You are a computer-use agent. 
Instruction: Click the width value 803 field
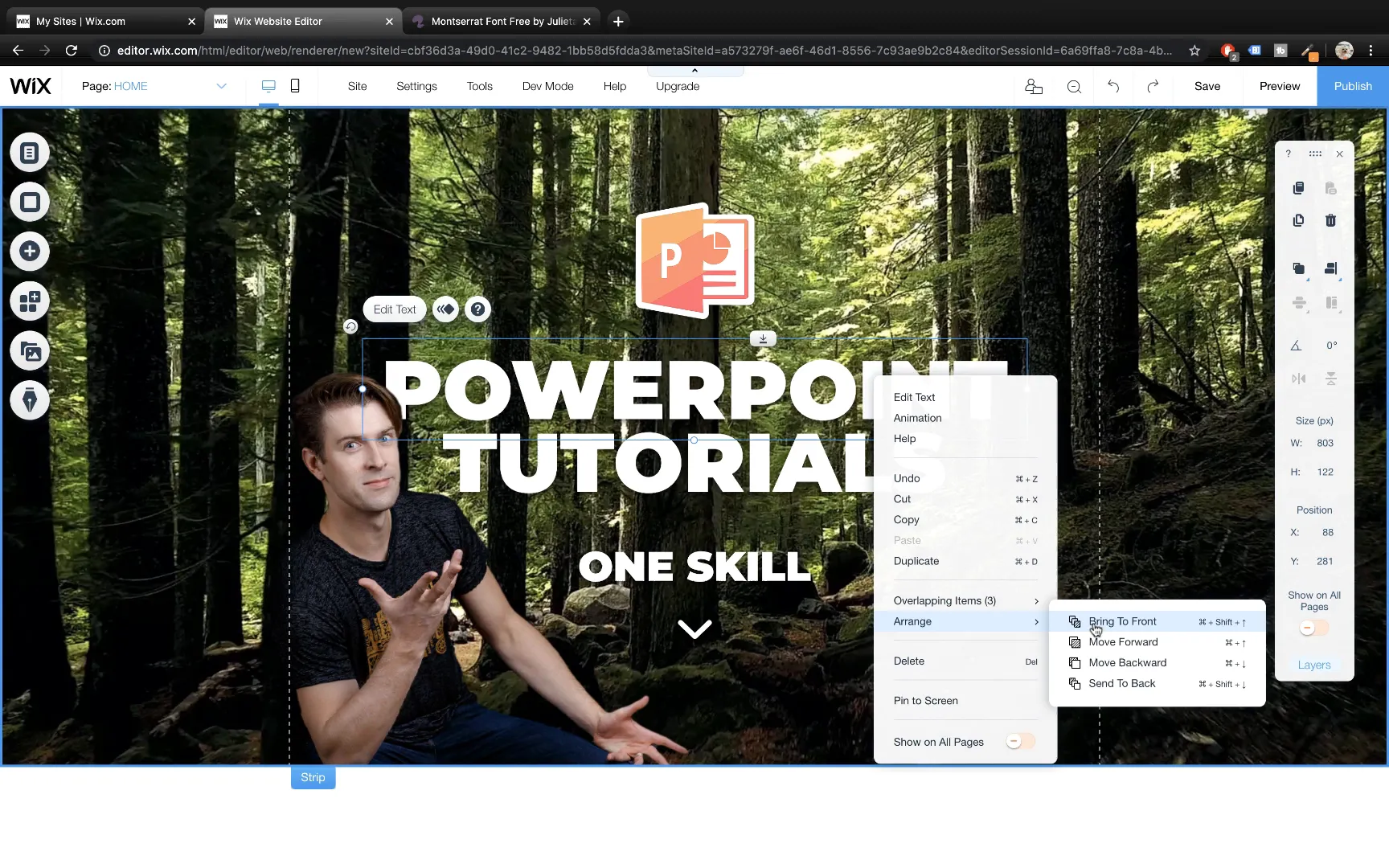click(x=1325, y=443)
